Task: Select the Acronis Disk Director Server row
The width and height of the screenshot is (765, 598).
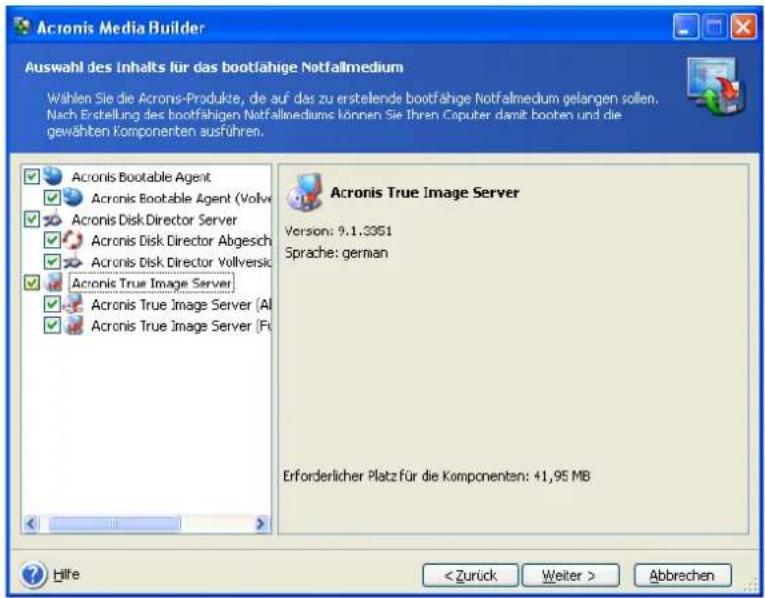Action: click(x=154, y=219)
